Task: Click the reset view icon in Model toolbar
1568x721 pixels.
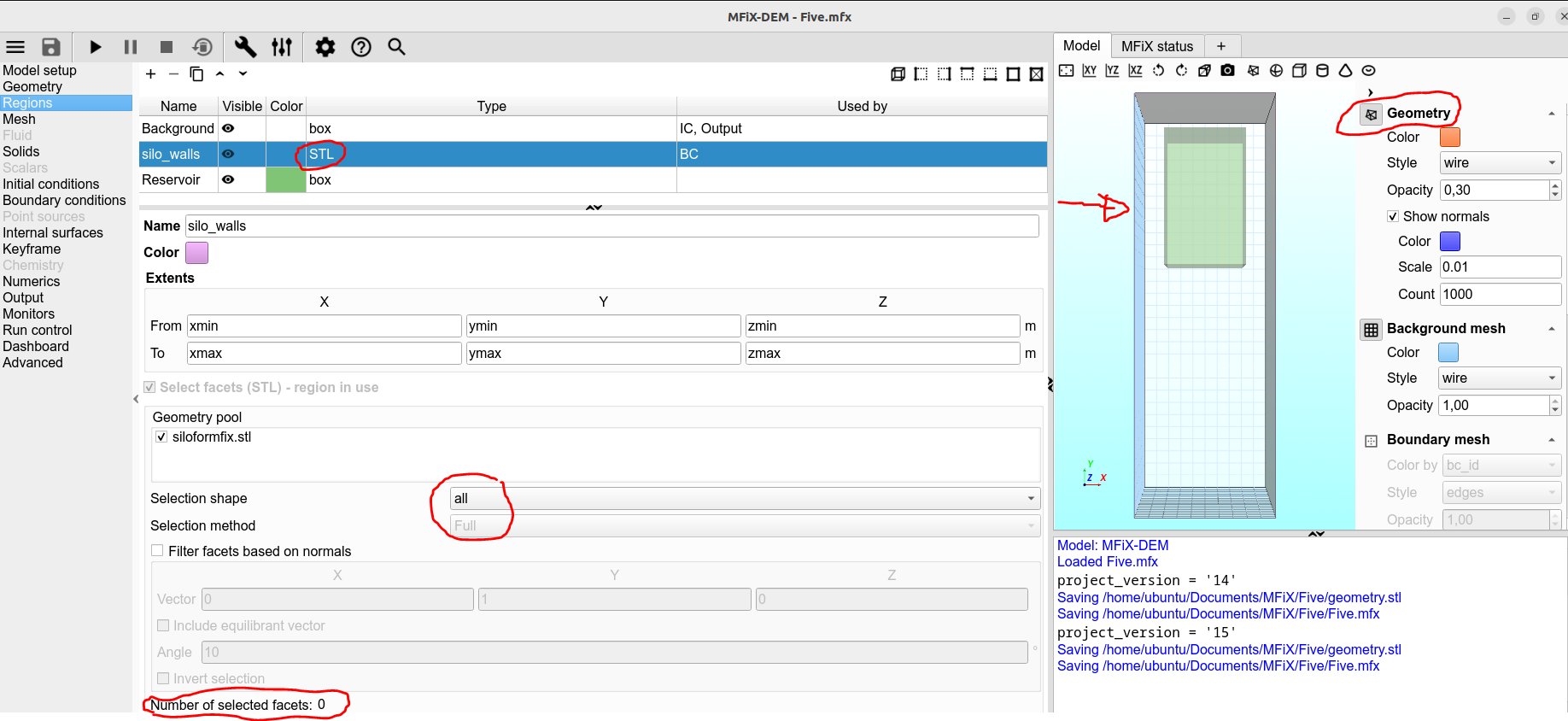Action: 1067,71
